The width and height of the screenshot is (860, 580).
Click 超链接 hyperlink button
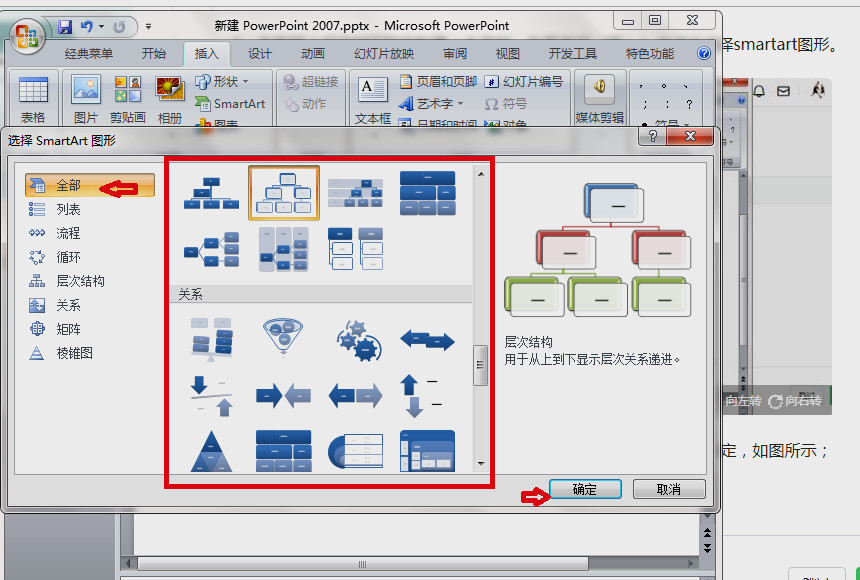coord(311,82)
